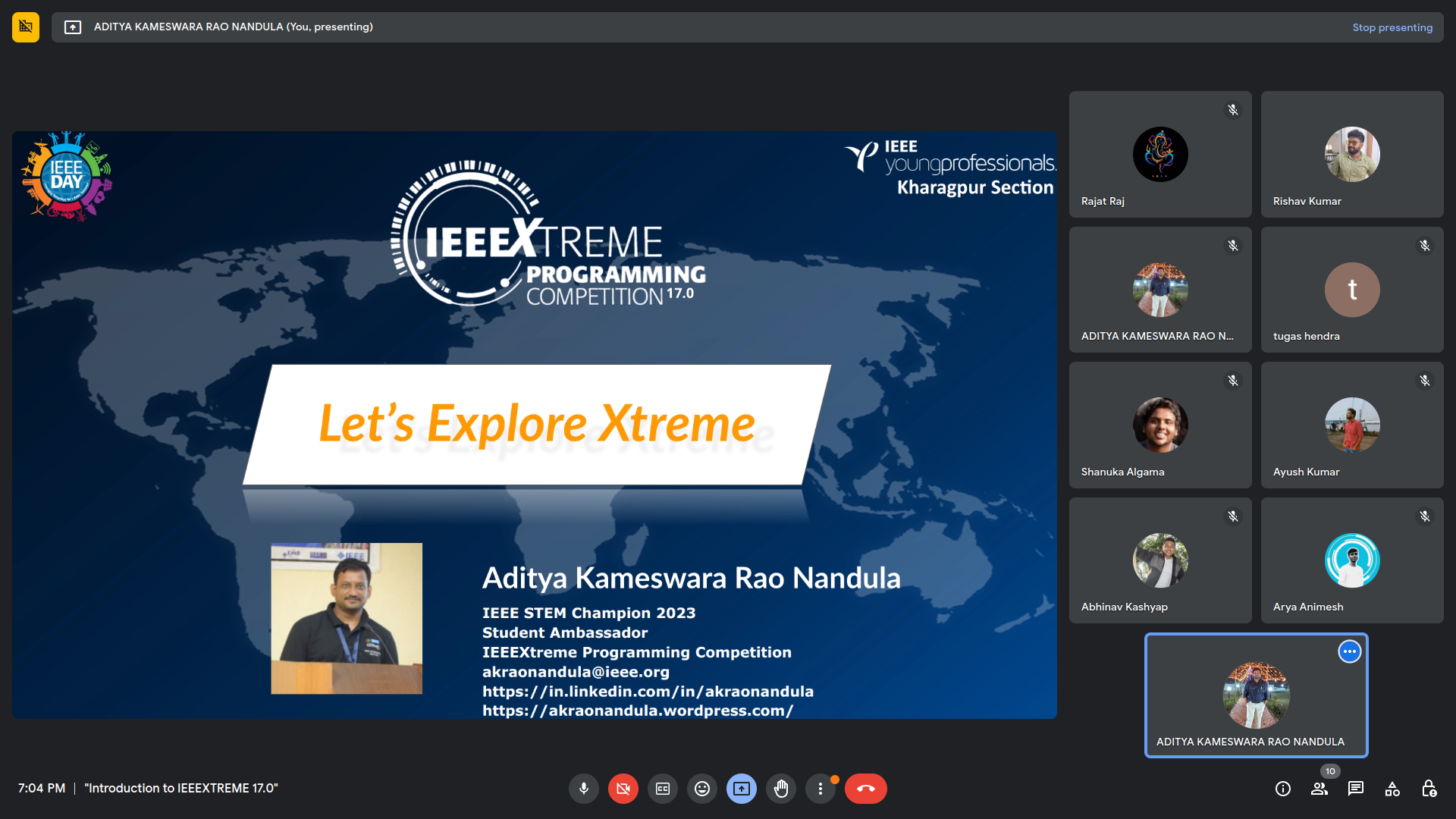
Task: Stop presenting the screen
Action: pyautogui.click(x=1392, y=27)
